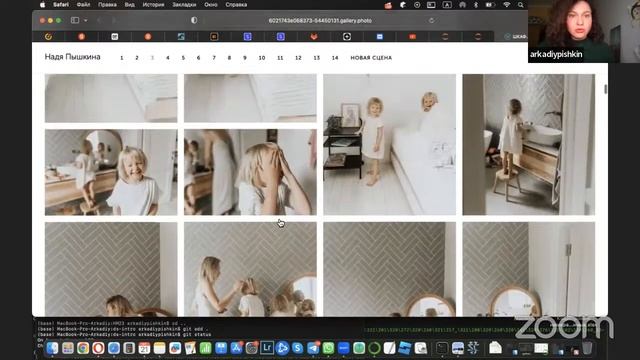The height and width of the screenshot is (360, 640).
Task: Launch Google Chrome from the Dock
Action: coord(83,348)
